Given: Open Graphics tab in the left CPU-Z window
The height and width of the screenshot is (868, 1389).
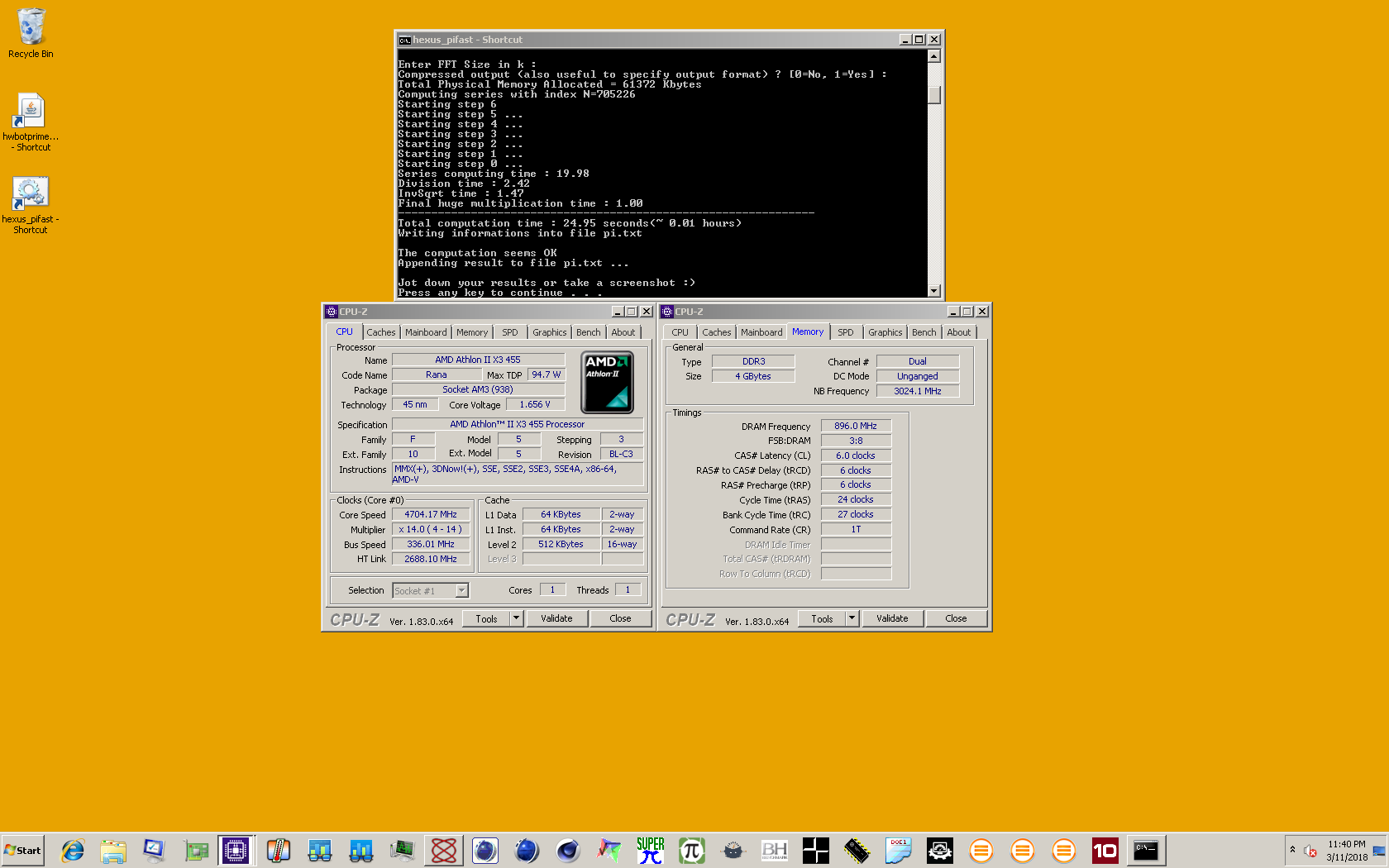Looking at the screenshot, I should coord(550,332).
